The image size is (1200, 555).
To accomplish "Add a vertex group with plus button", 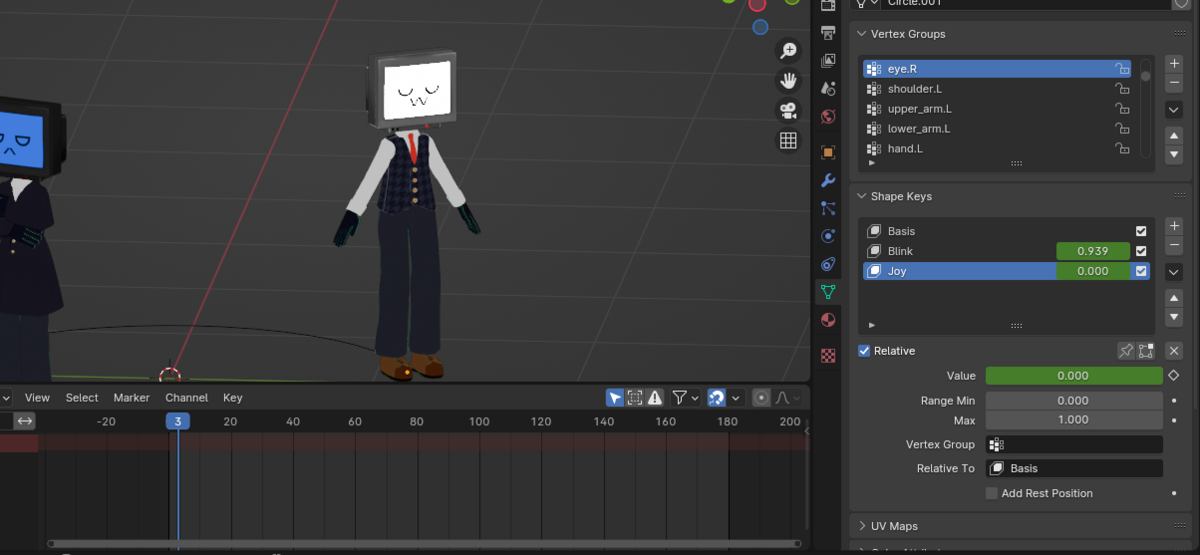I will click(1174, 64).
